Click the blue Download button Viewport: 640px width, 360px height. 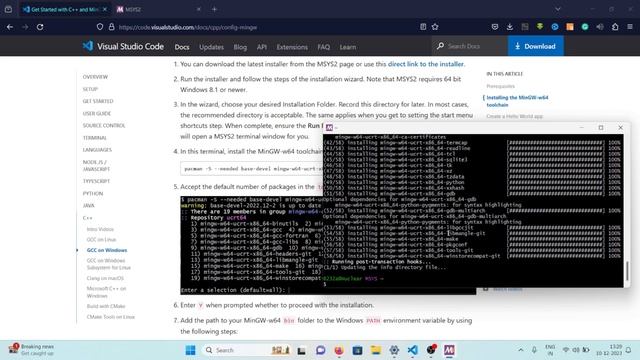point(536,46)
